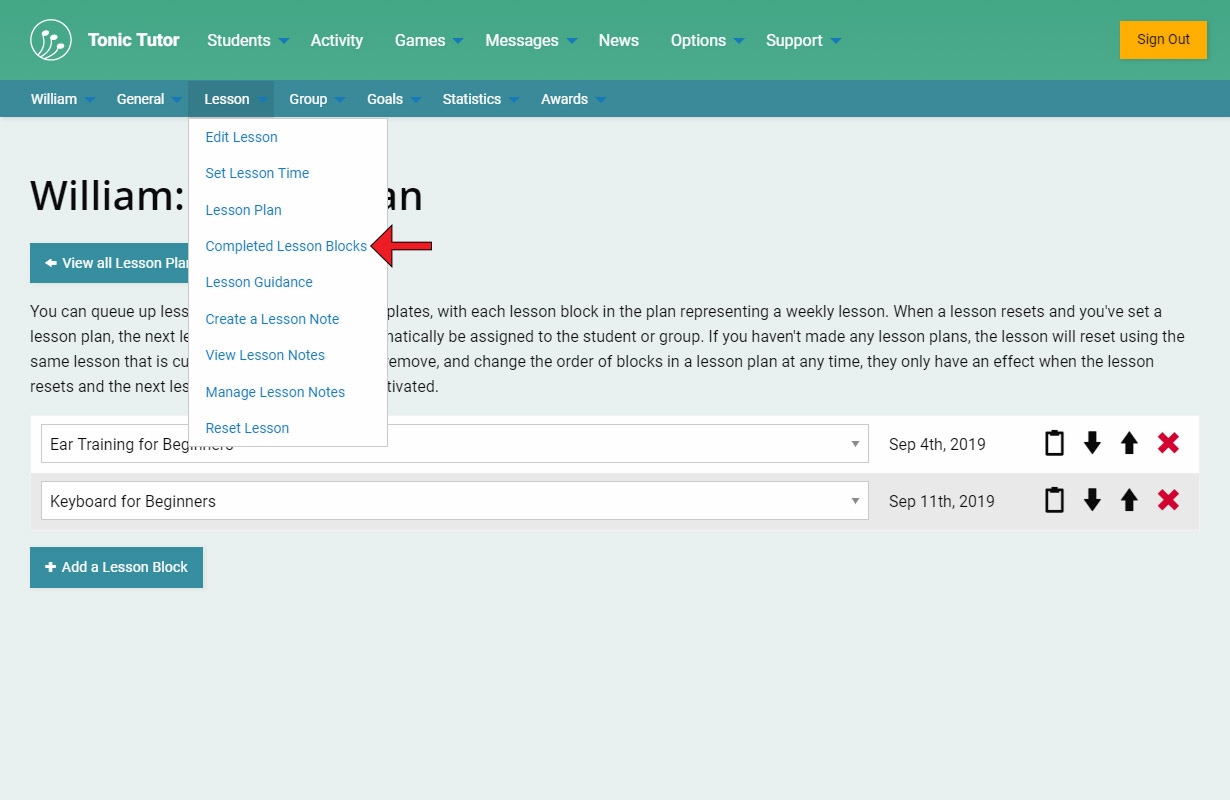The image size is (1230, 800).
Task: Click Add a Lesson Block button
Action: pos(116,567)
